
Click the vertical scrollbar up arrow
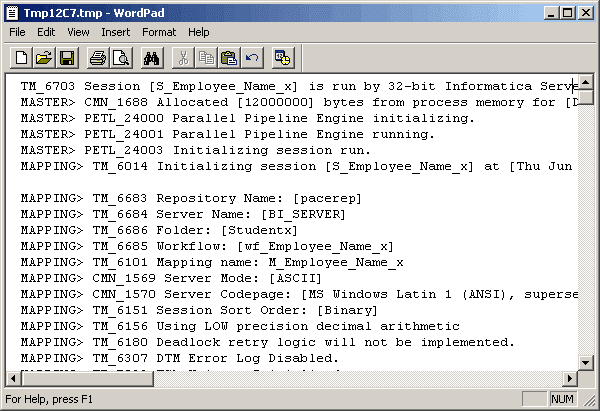tap(586, 82)
